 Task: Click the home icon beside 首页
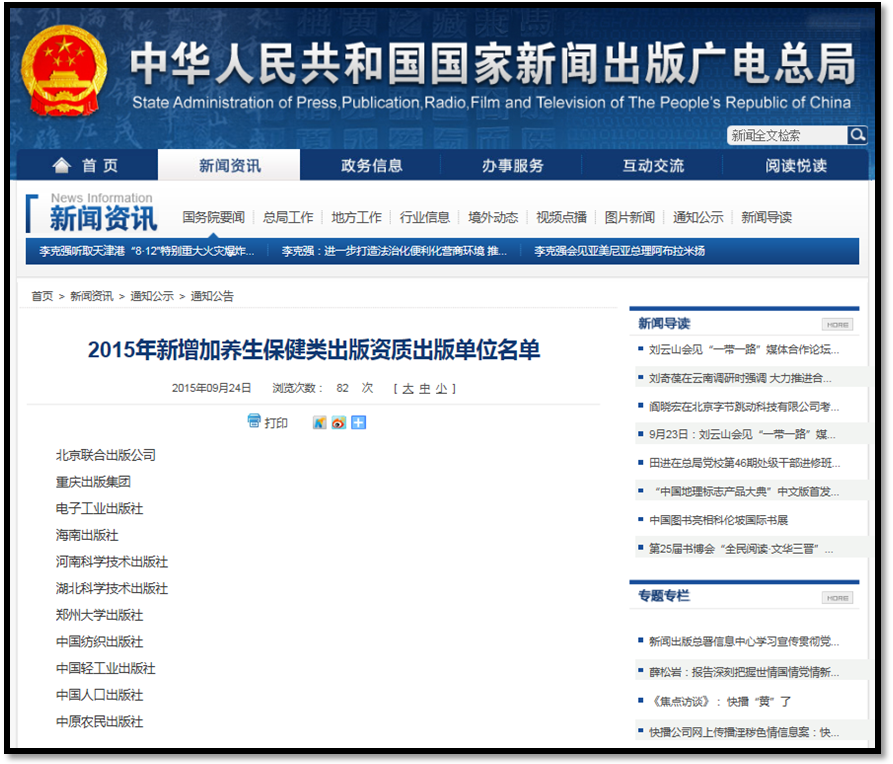coord(62,166)
